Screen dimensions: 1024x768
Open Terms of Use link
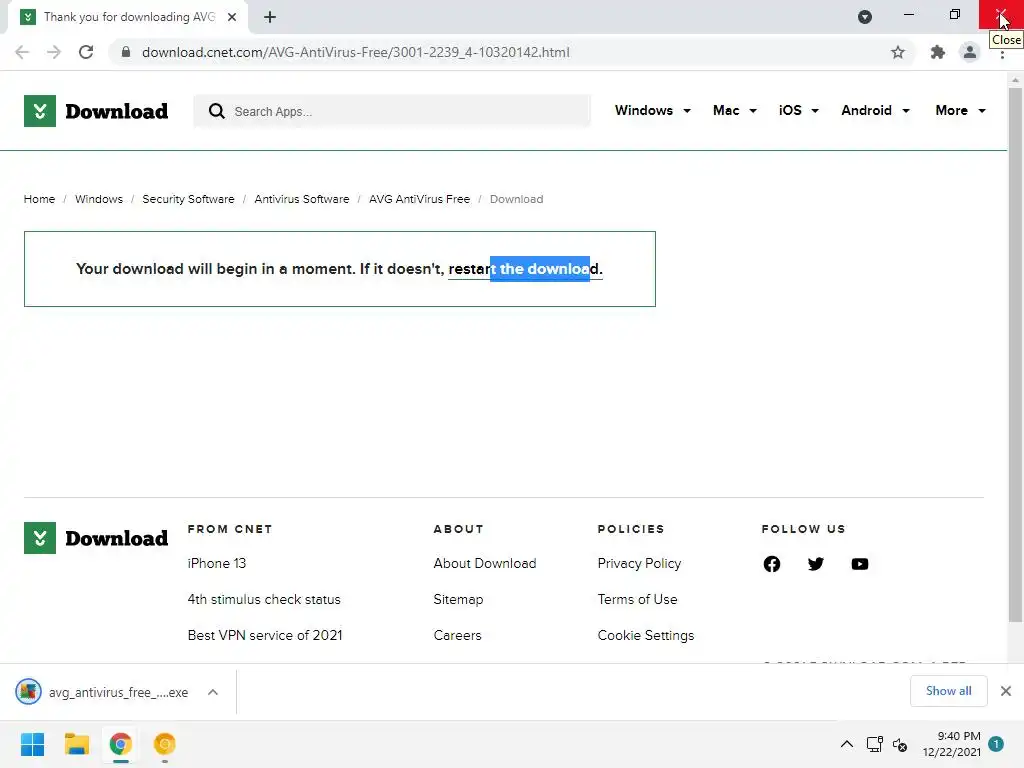click(x=637, y=599)
